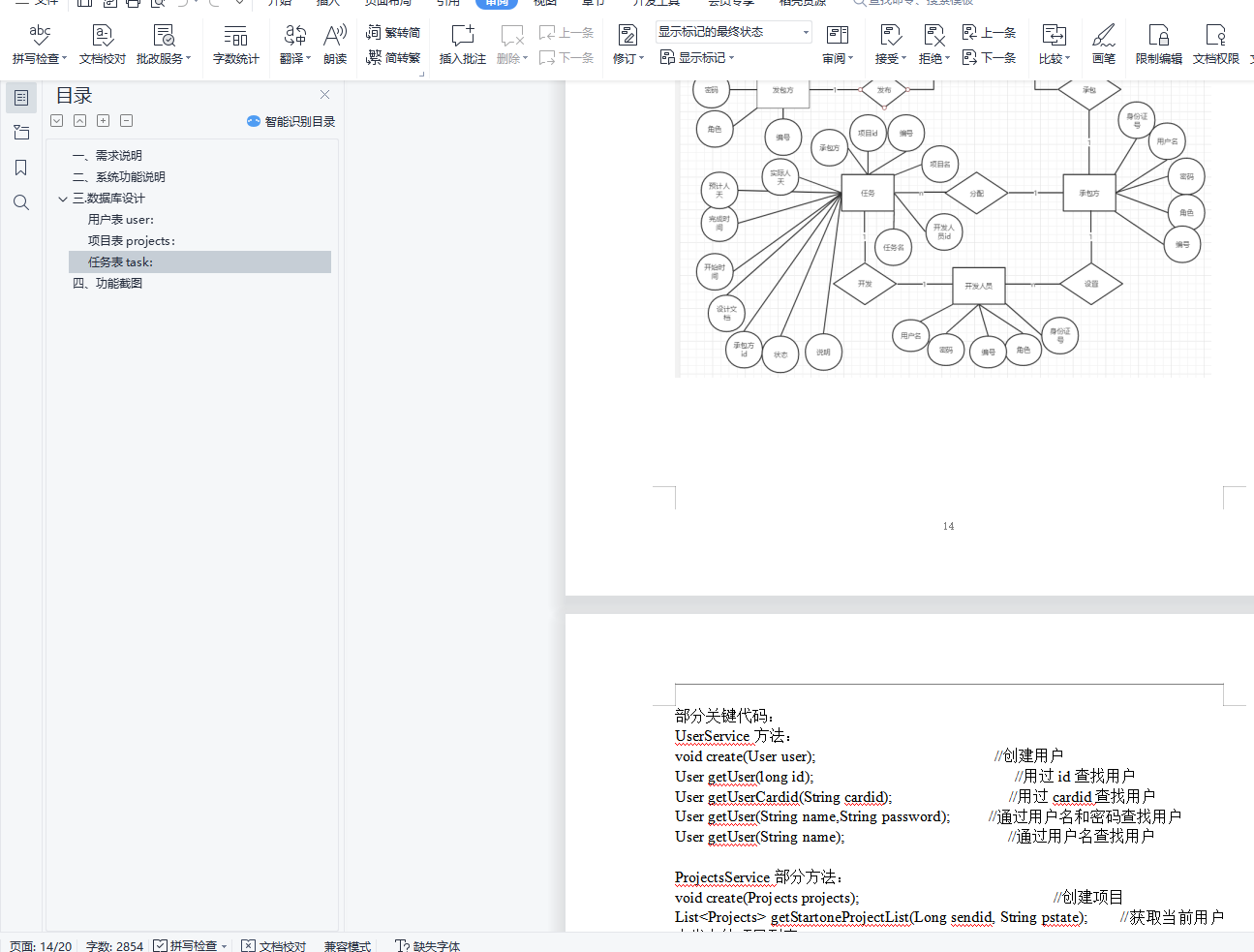The width and height of the screenshot is (1254, 952).
Task: Select the outline icon in the left sidebar
Action: (21, 98)
